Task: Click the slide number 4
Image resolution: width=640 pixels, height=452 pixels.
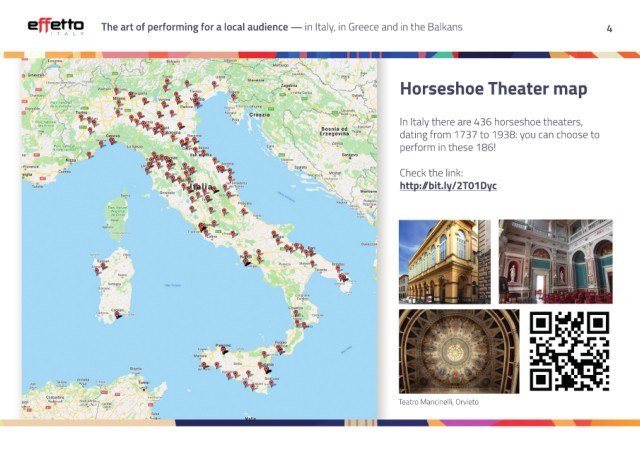Action: tap(609, 27)
